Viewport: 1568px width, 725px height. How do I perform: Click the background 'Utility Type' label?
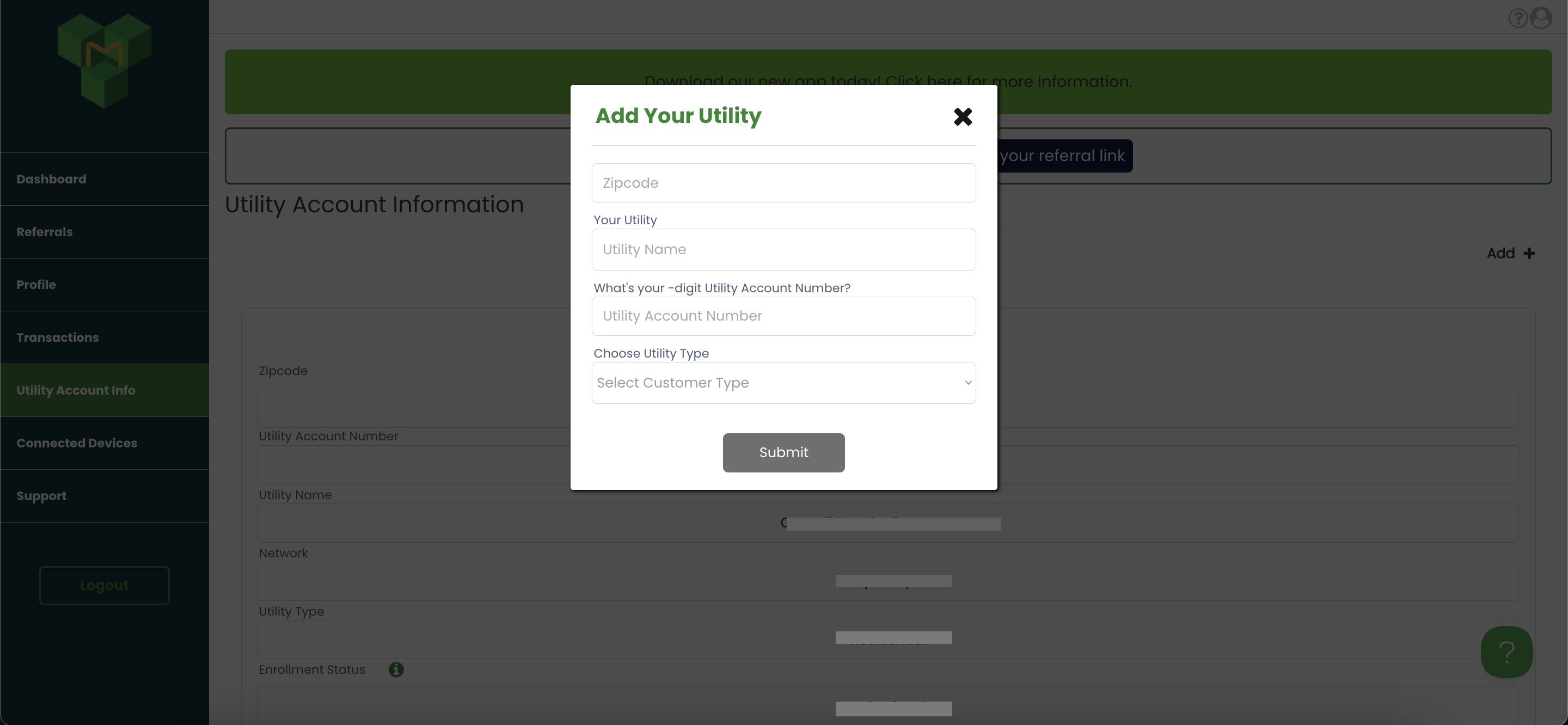coord(291,611)
